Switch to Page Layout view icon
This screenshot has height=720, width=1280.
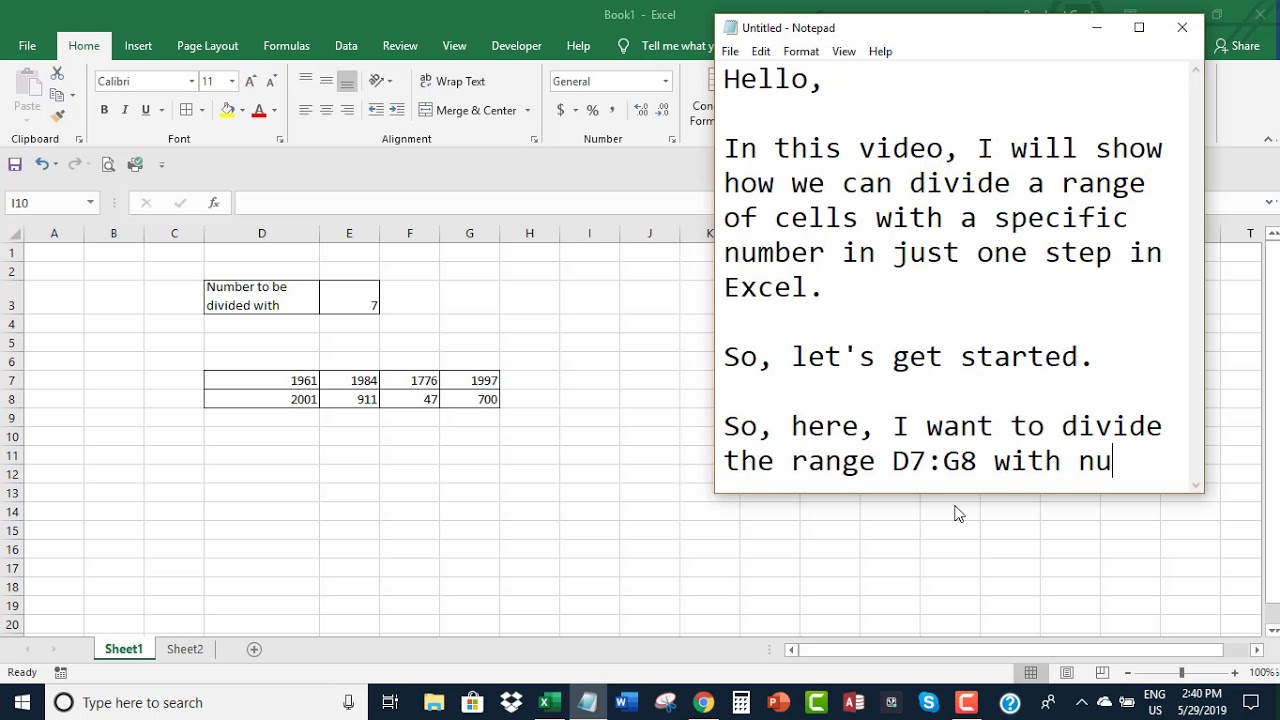coord(1067,673)
